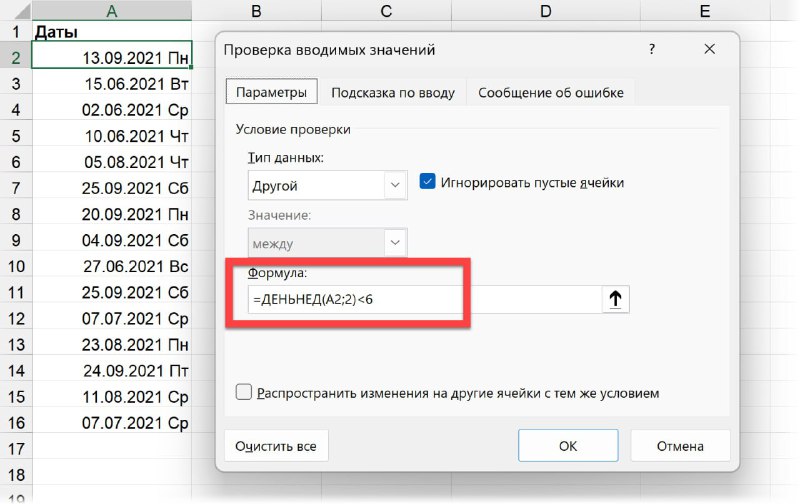
Task: Select column A header
Action: pos(112,10)
